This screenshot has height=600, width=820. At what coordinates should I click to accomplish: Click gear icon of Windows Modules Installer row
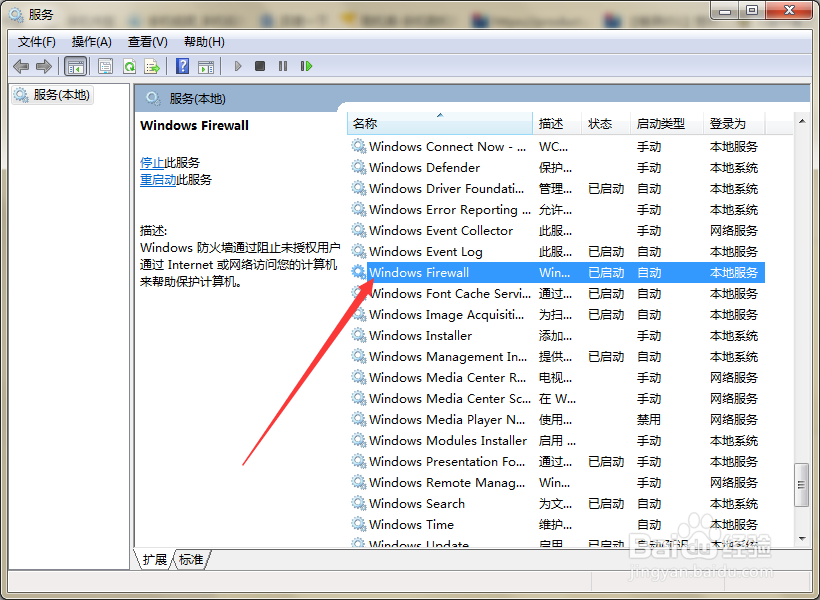click(359, 440)
